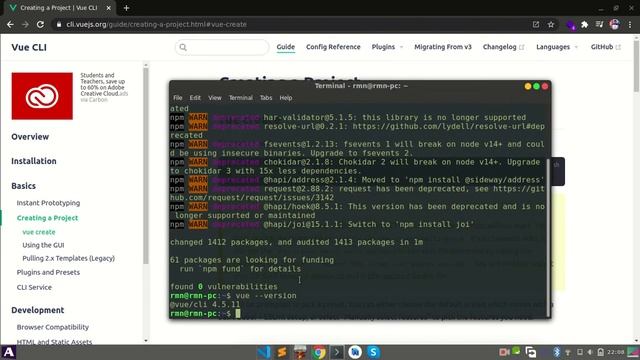Click the Vue CLI search field
This screenshot has height=360, width=640.
point(222,47)
